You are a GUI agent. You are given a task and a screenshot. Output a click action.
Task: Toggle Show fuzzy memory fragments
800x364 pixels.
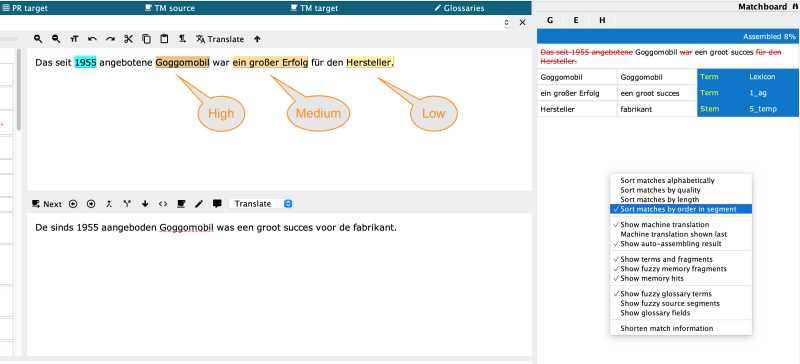tap(681, 269)
